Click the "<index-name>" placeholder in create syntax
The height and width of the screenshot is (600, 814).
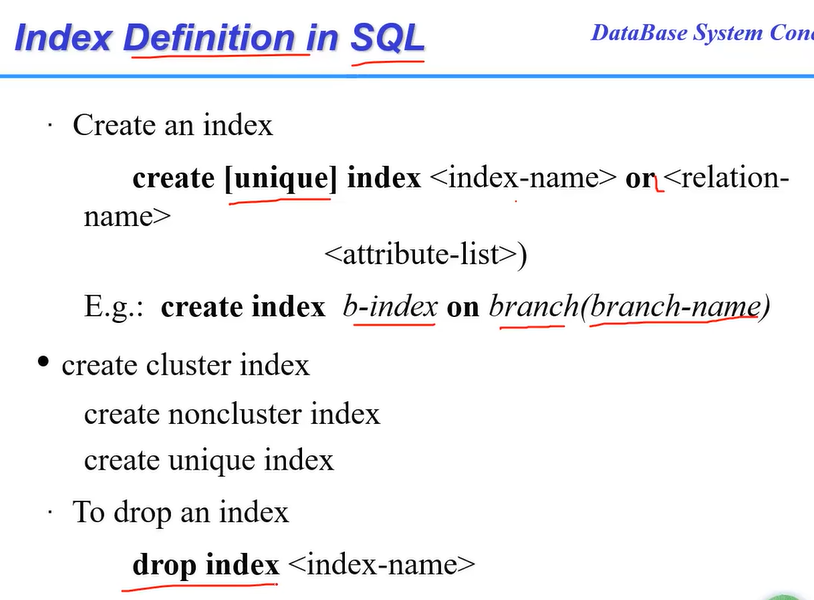coord(522,178)
